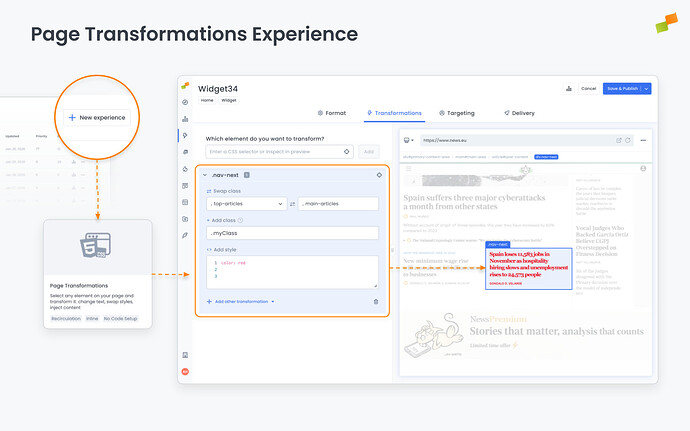Switch to the Delivery tab
This screenshot has width=690, height=431.
point(519,113)
